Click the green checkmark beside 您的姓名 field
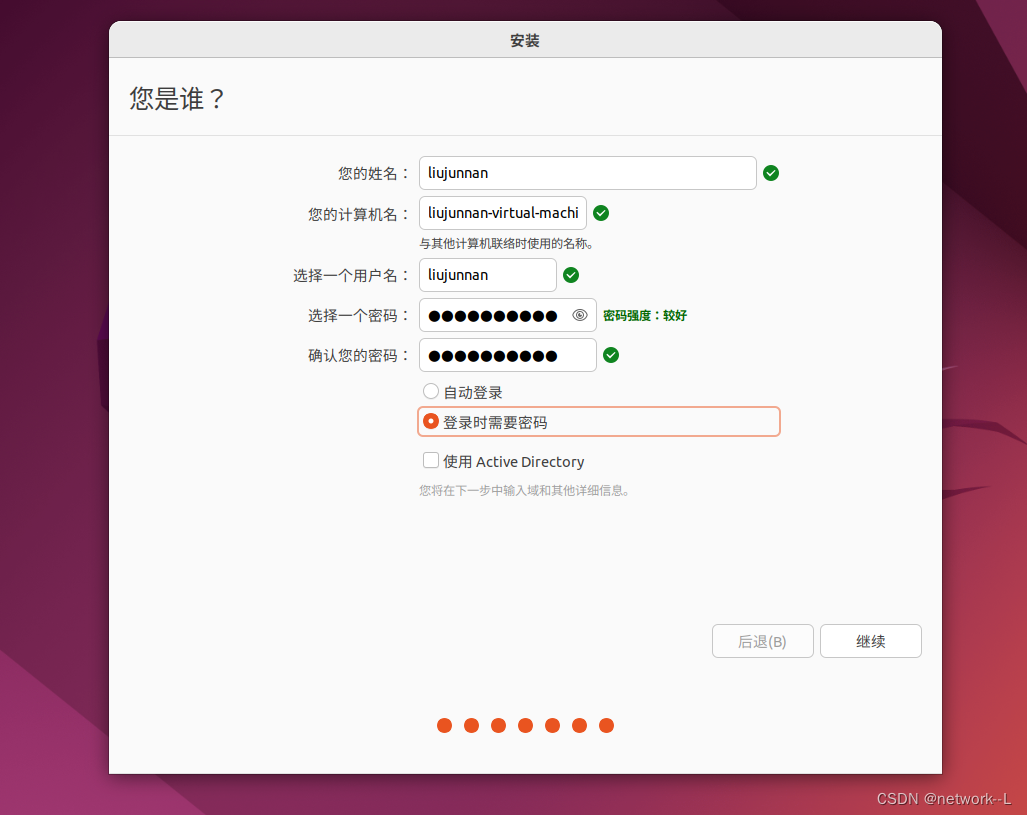The width and height of the screenshot is (1027, 815). coord(770,173)
